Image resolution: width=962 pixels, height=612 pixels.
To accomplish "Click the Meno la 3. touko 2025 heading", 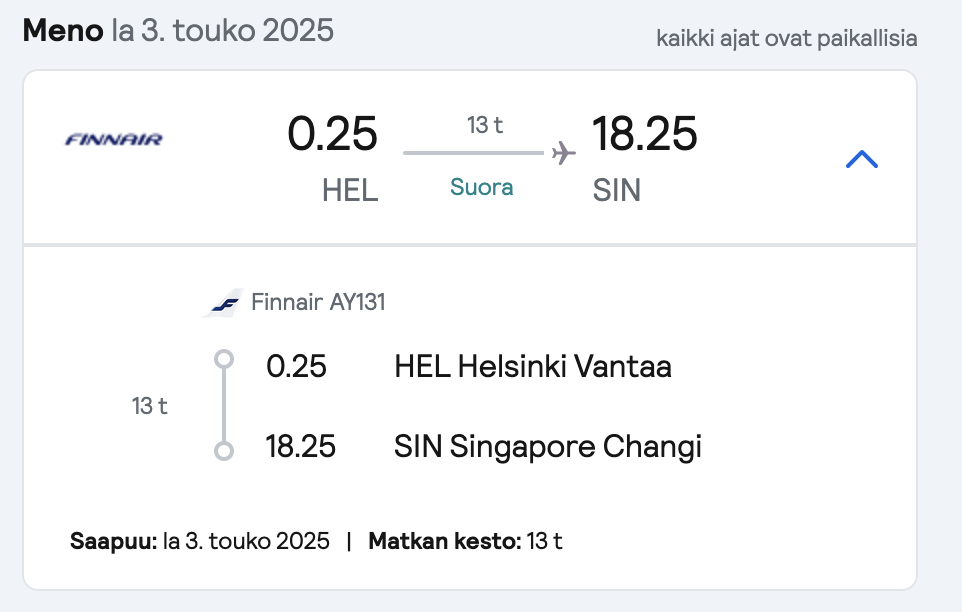I will coord(178,30).
